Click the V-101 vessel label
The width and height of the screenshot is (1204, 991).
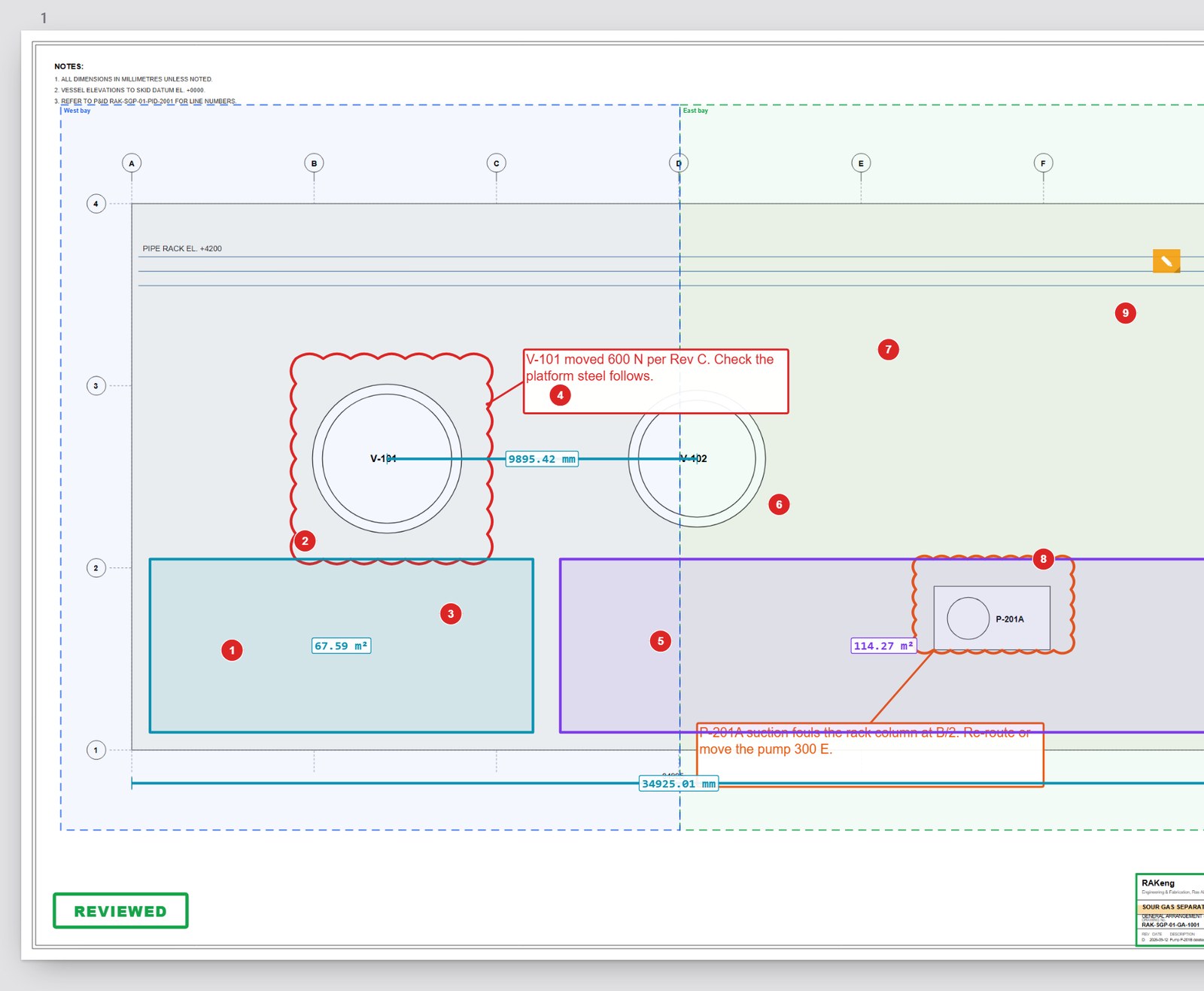(383, 458)
